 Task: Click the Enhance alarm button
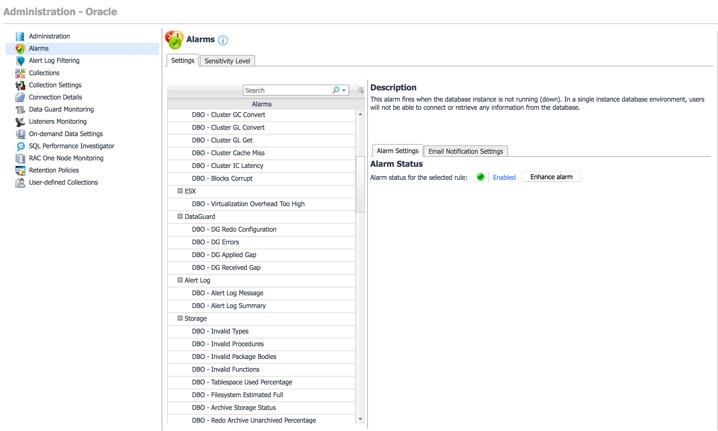point(551,177)
